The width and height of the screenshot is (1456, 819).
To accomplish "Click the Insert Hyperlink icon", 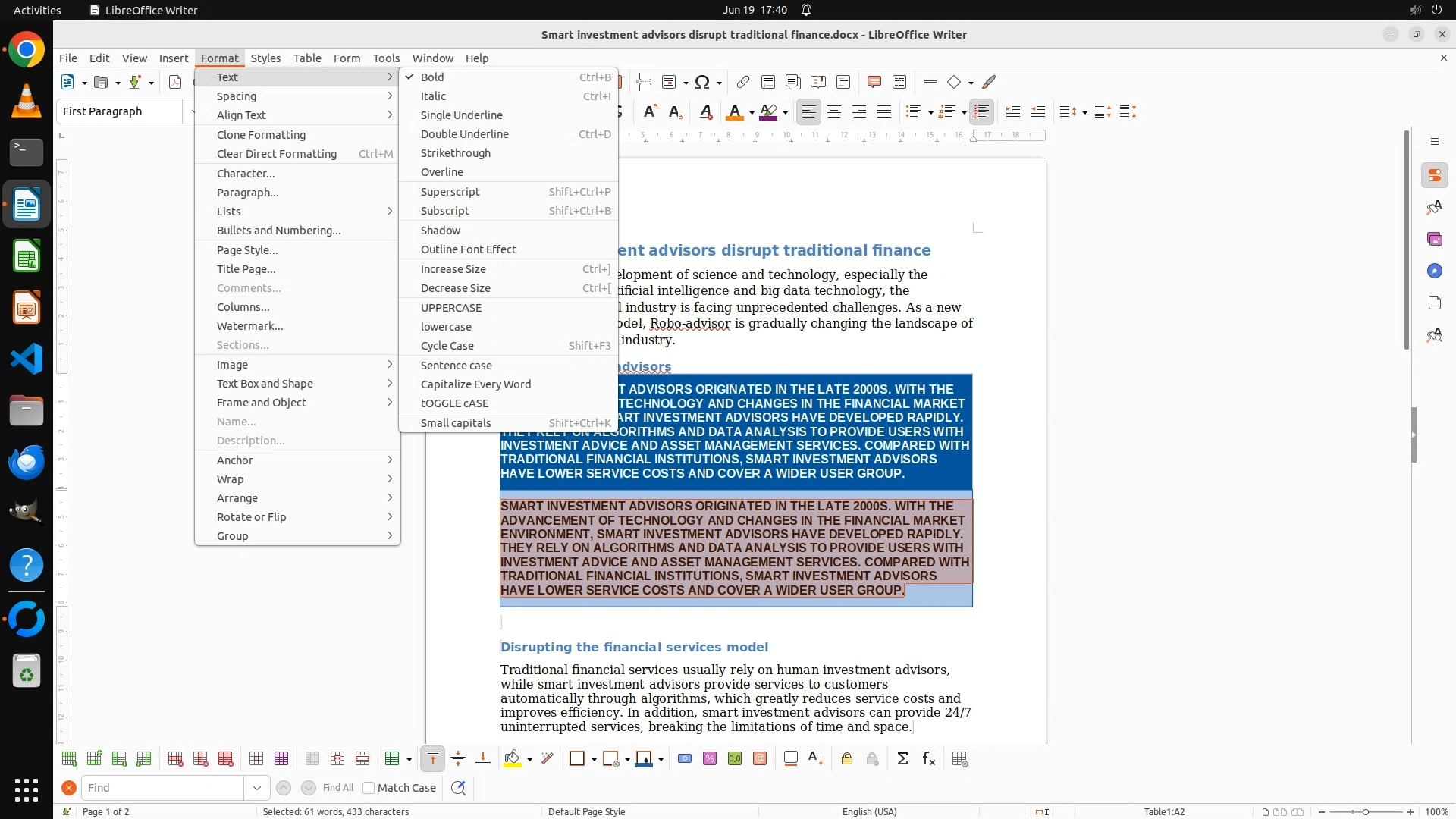I will (x=743, y=82).
